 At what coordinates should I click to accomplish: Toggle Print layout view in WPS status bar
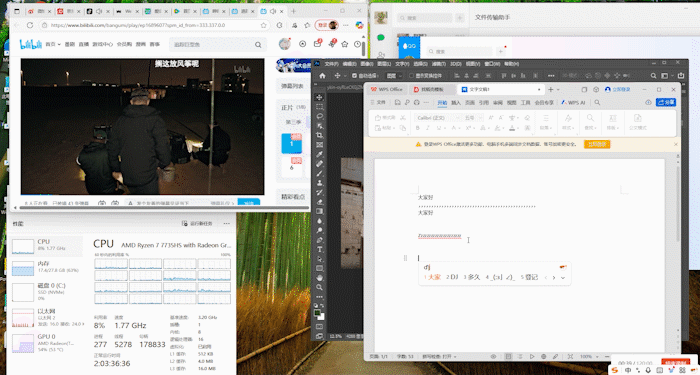508,357
